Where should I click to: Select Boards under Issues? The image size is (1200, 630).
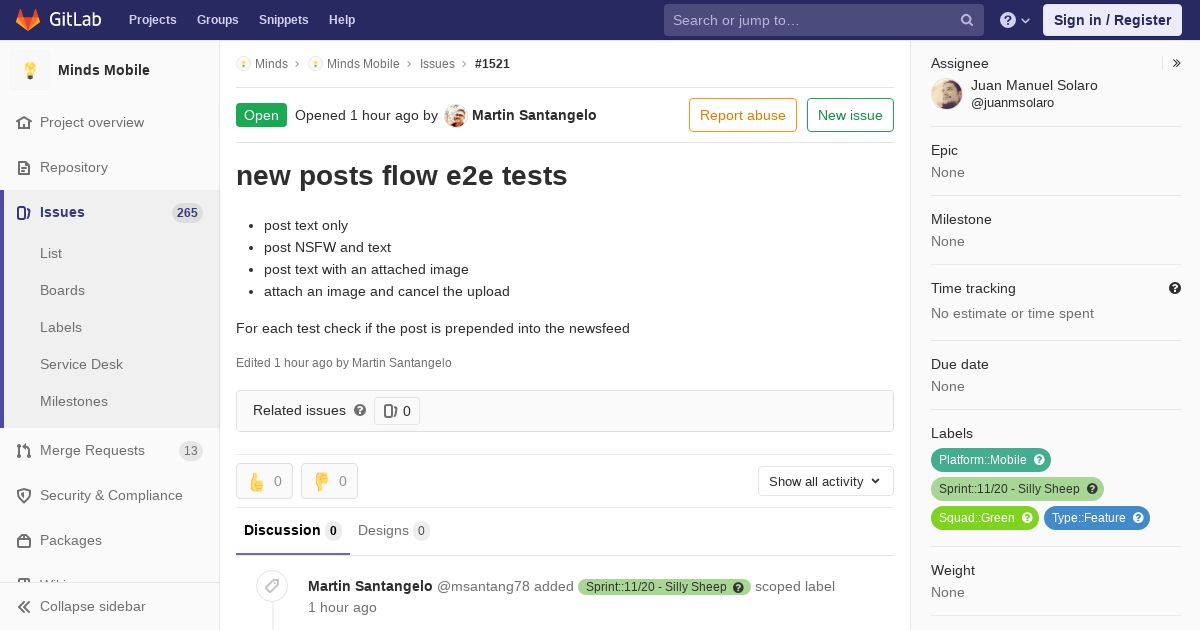click(x=62, y=290)
